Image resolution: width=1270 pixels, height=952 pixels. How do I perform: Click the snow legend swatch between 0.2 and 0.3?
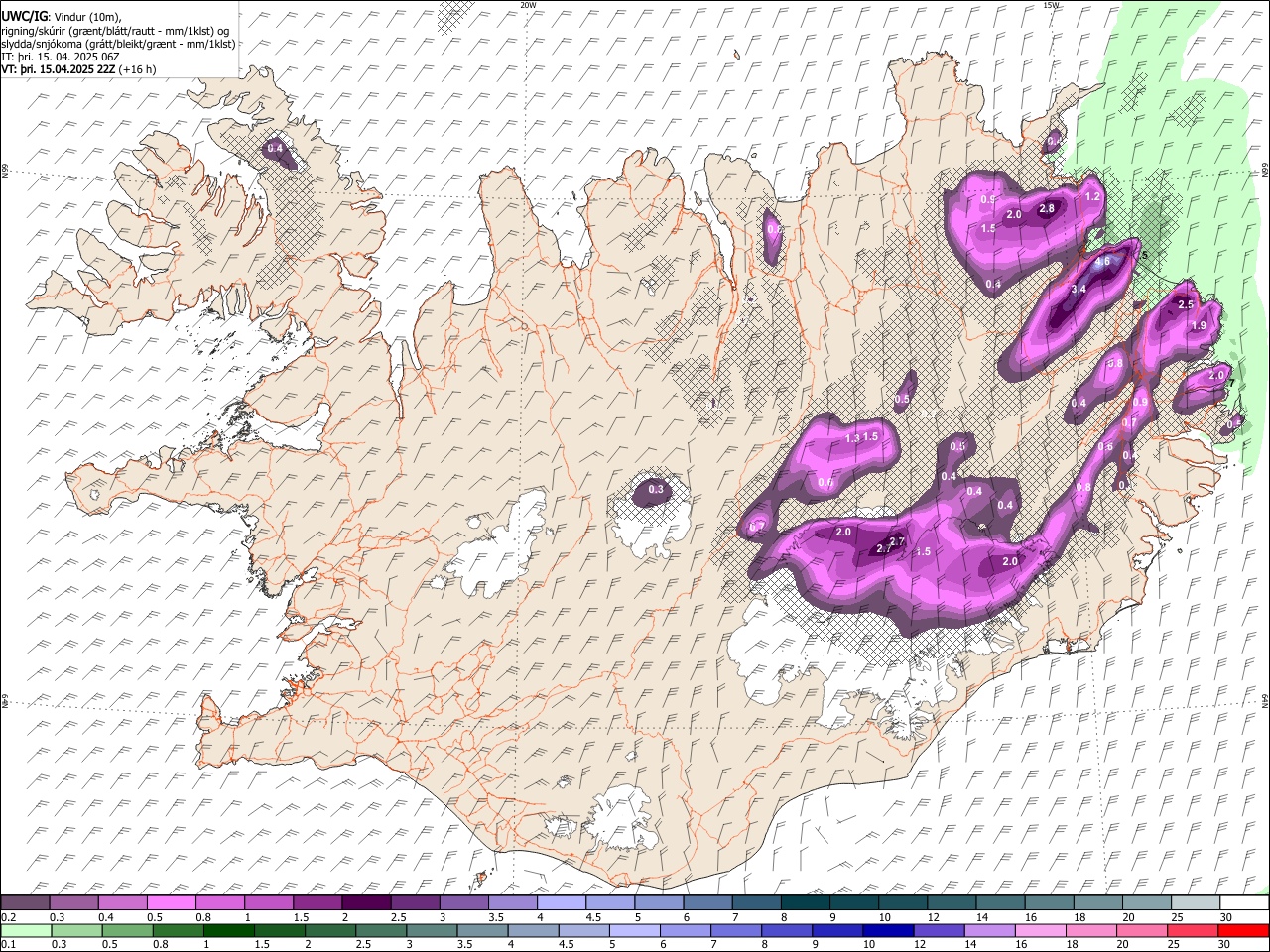[x=25, y=903]
